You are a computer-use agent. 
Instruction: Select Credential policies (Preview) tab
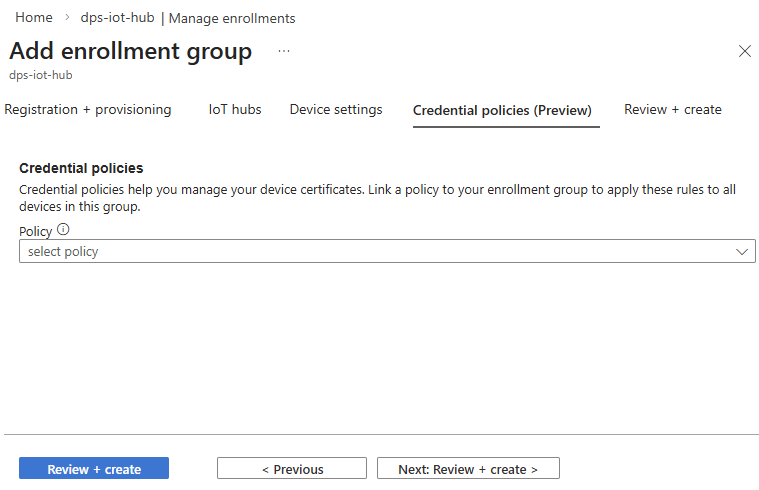coord(502,110)
